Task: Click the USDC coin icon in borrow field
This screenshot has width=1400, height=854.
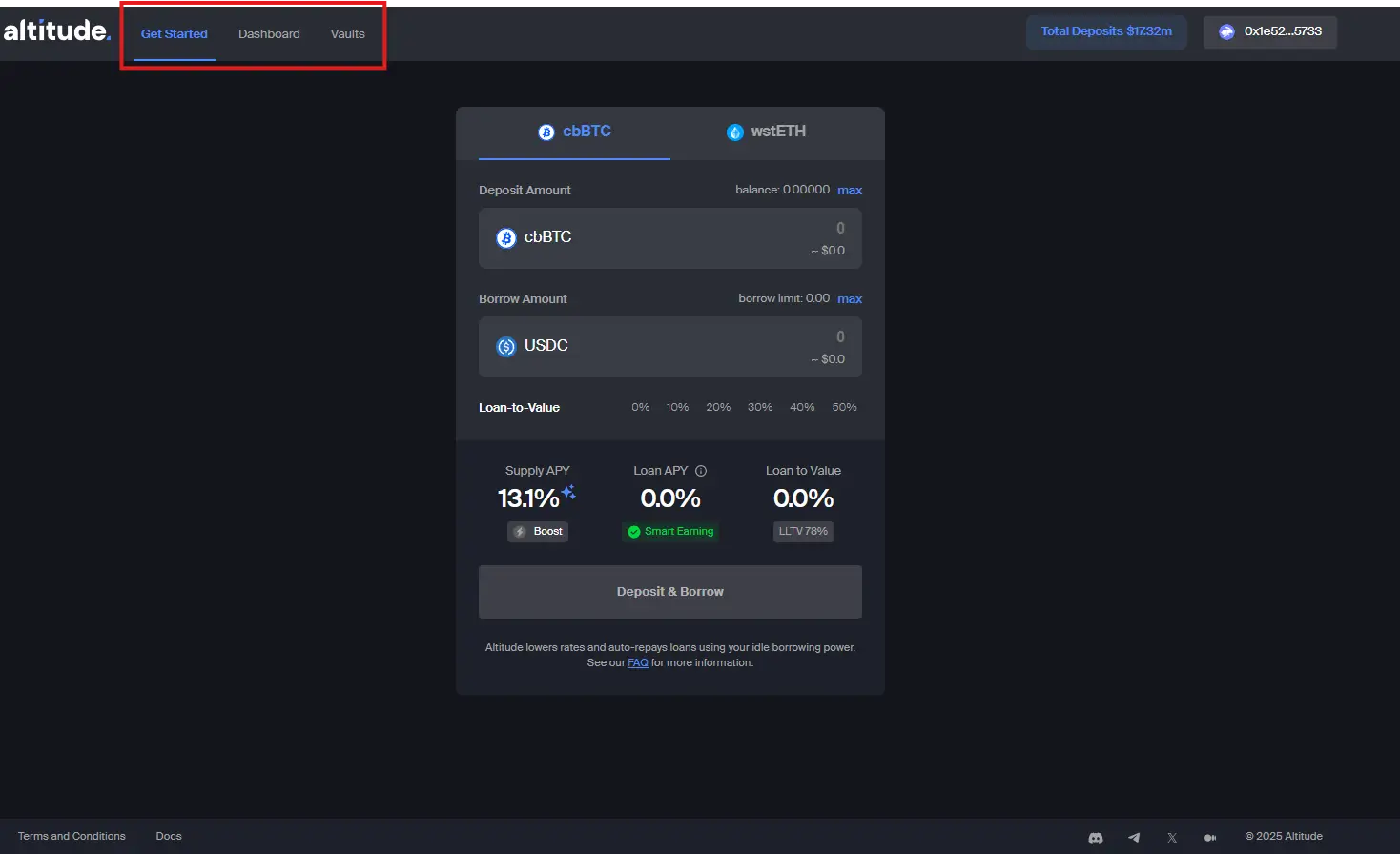Action: (506, 347)
